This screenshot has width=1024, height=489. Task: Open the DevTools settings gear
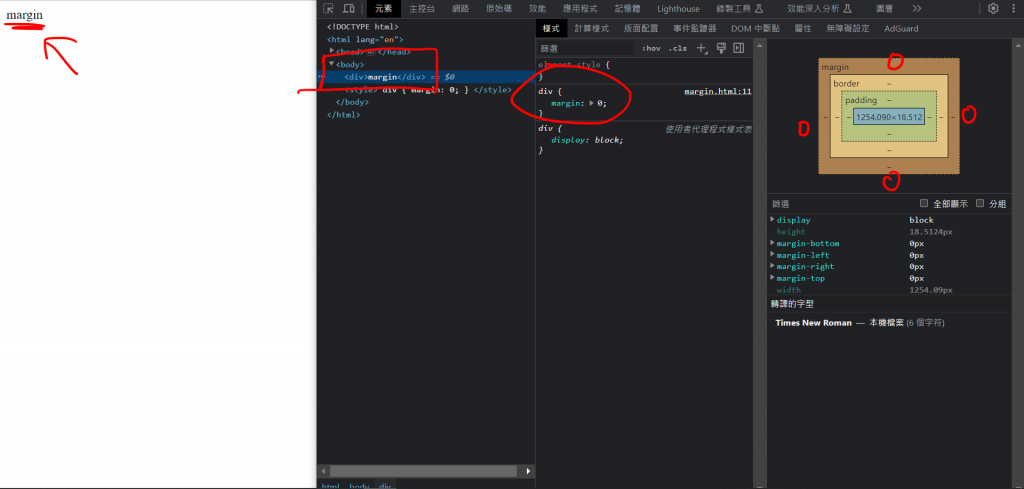[993, 8]
